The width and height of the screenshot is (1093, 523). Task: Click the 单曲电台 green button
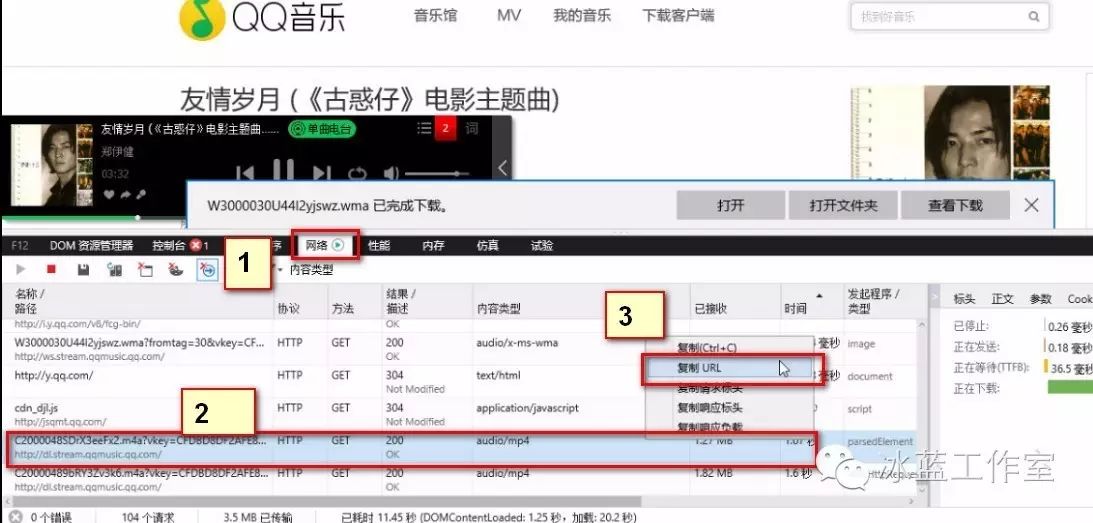tap(322, 129)
